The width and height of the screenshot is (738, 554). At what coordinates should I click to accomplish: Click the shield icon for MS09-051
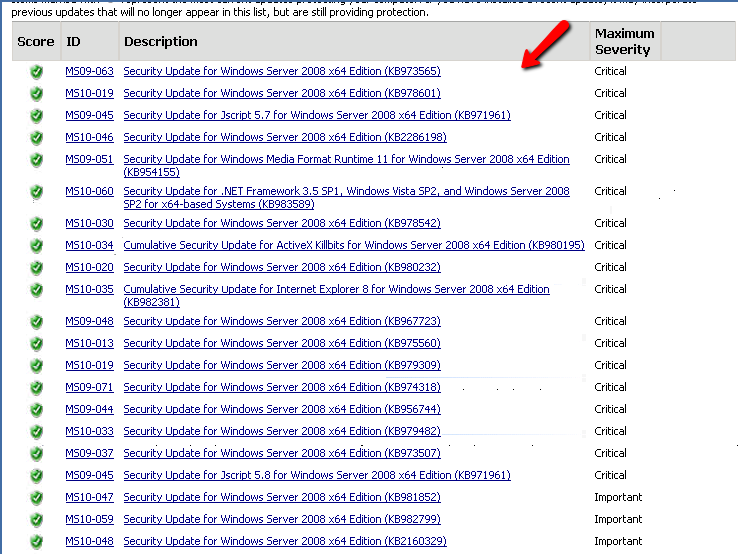click(36, 160)
